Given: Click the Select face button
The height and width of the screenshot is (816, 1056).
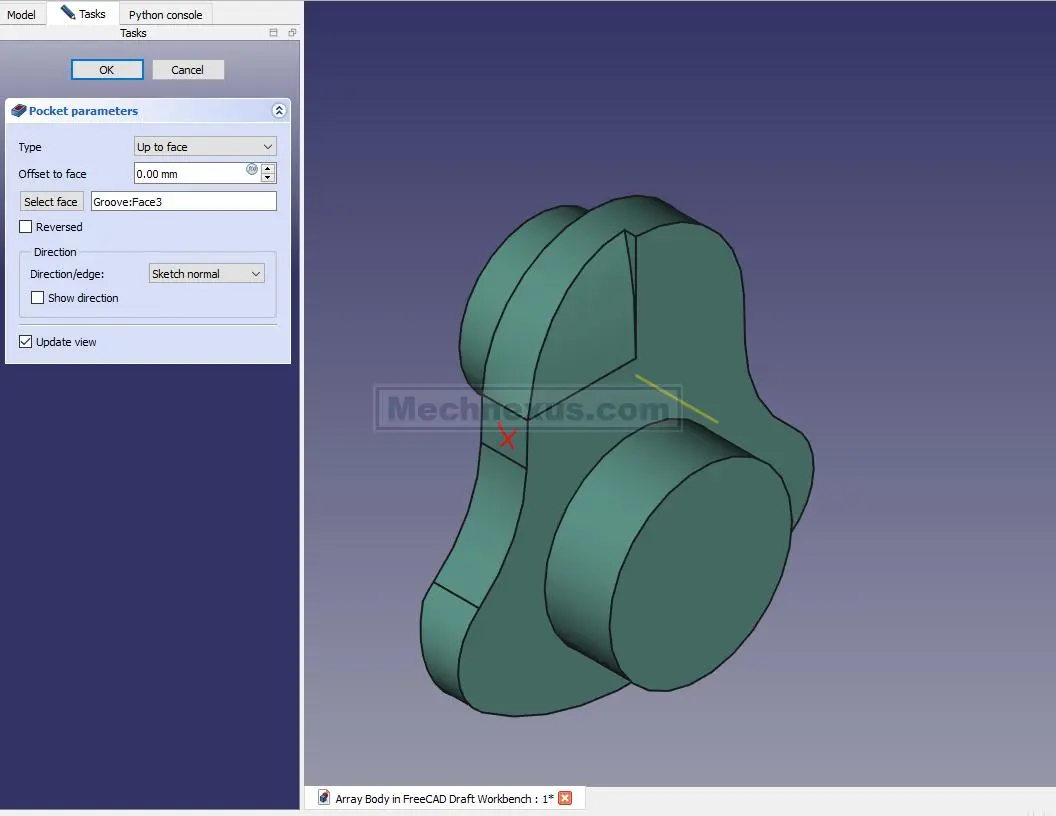Looking at the screenshot, I should point(51,202).
